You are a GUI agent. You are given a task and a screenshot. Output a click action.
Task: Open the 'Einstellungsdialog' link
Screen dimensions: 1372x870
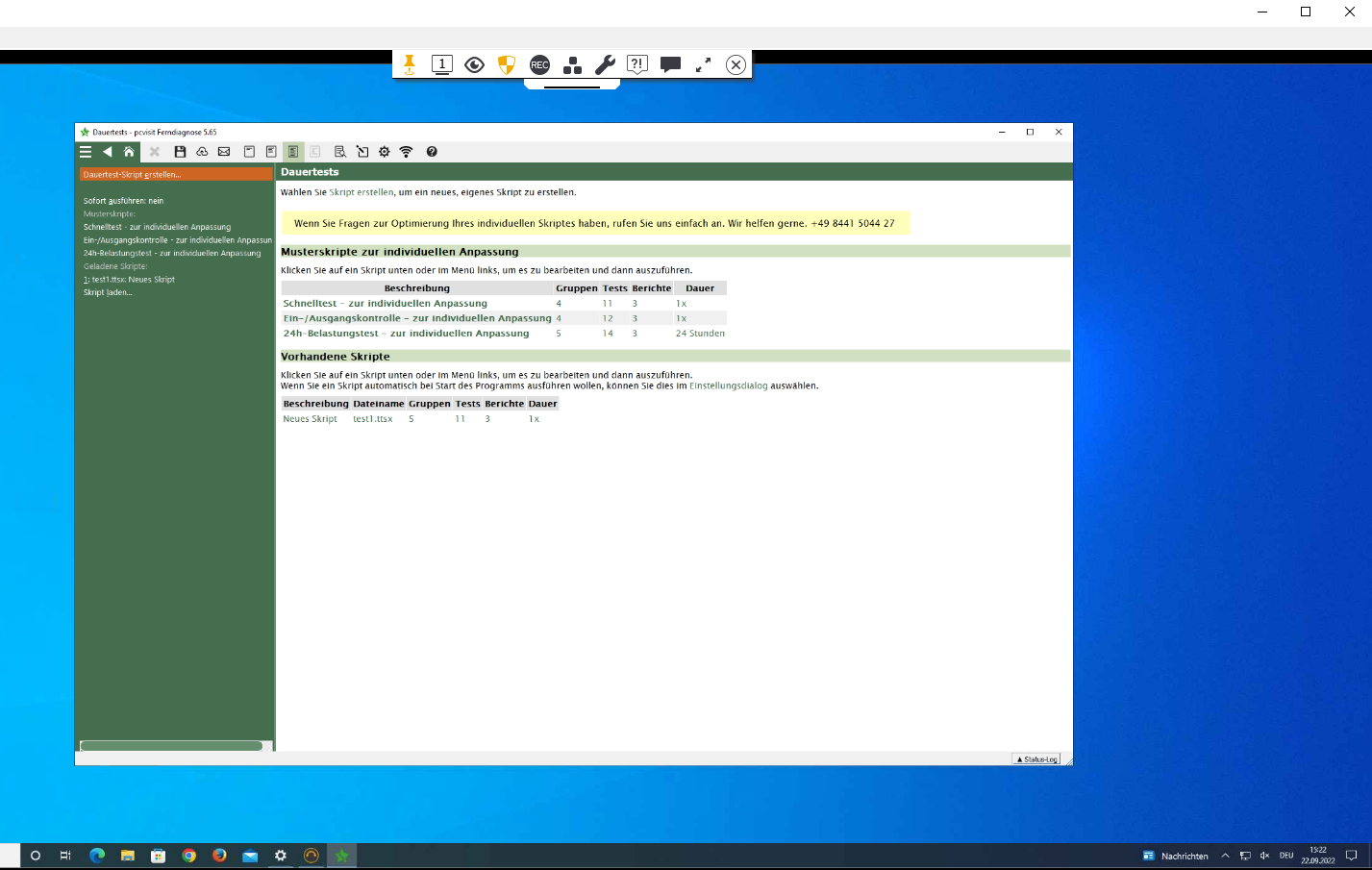[728, 385]
